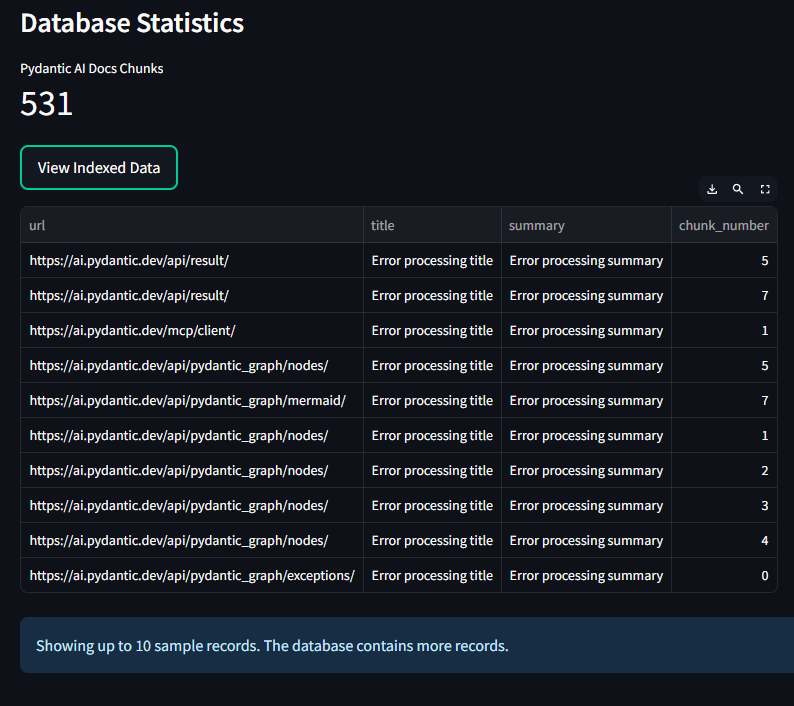794x706 pixels.
Task: Select the Pydantic AI Docs Chunks label
Action: (x=92, y=68)
